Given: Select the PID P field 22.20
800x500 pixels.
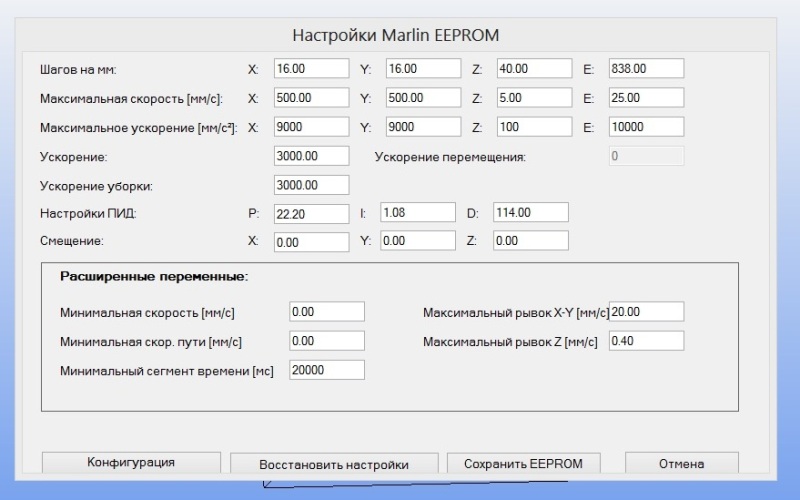Looking at the screenshot, I should click(x=311, y=214).
